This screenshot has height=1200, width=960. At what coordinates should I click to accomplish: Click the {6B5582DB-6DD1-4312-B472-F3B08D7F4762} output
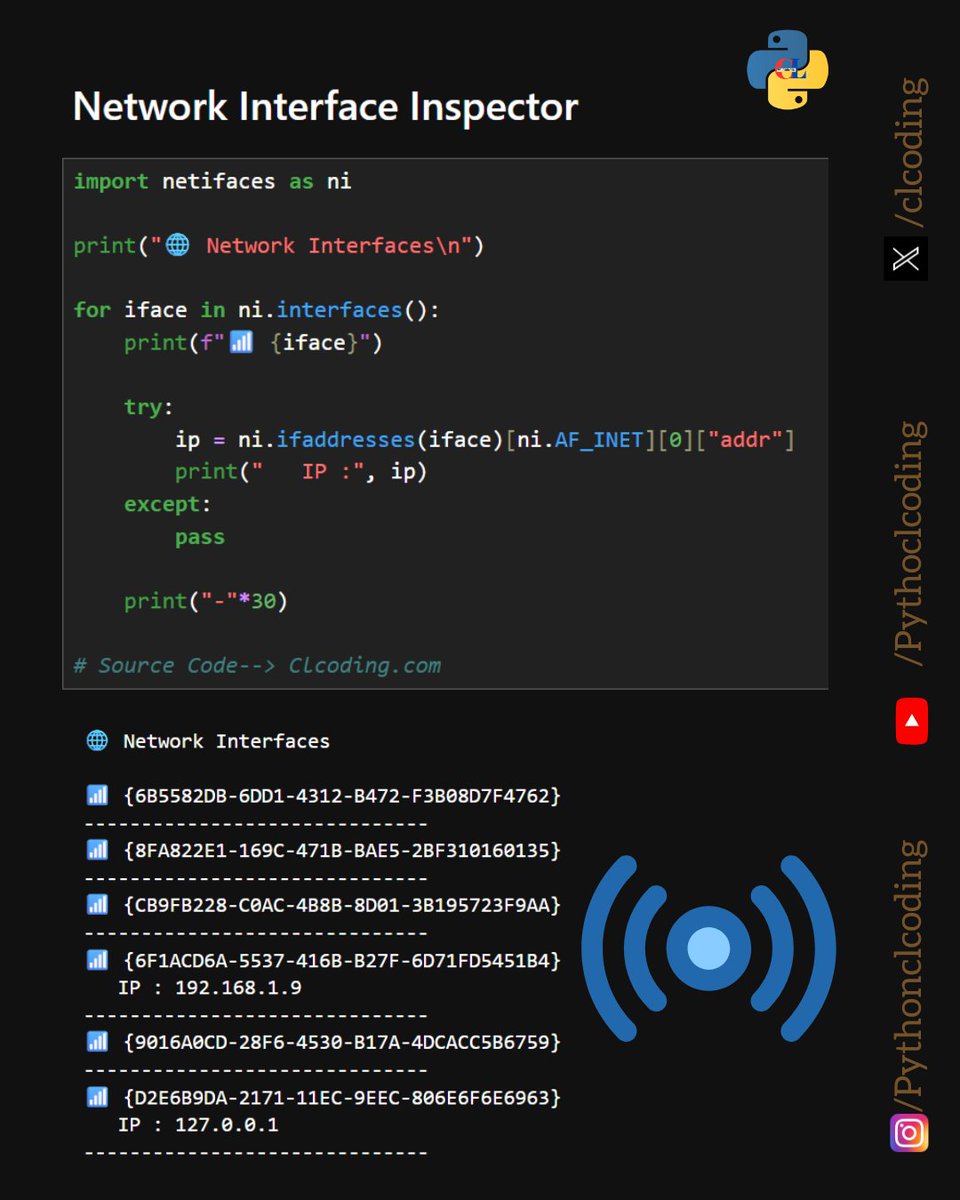342,796
